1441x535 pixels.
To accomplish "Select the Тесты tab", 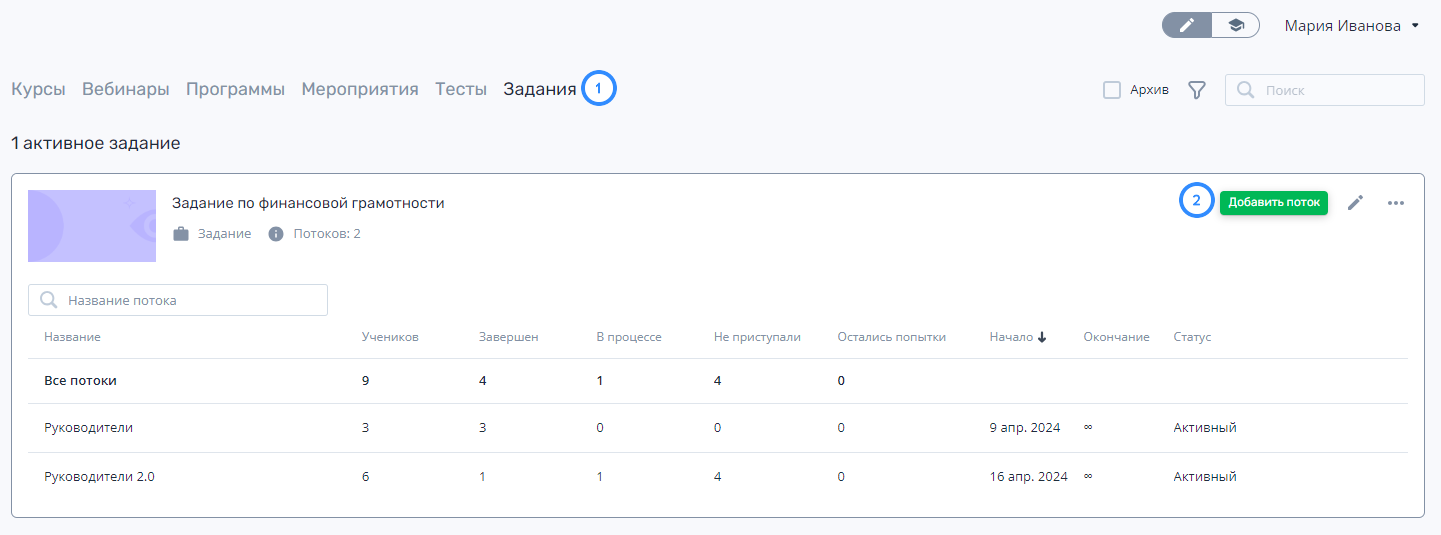I will pos(461,89).
